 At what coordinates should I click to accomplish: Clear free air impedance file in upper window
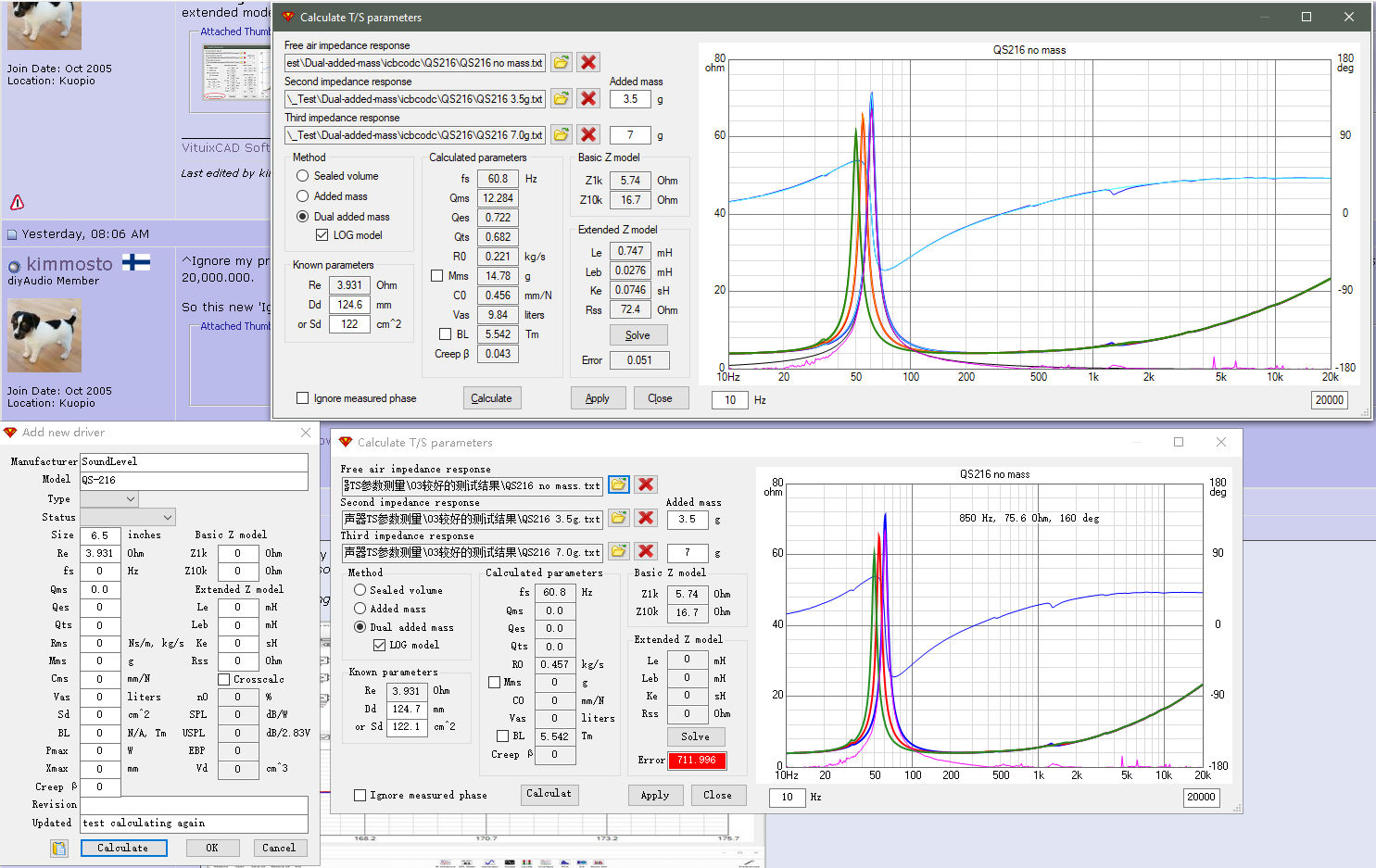pyautogui.click(x=588, y=62)
